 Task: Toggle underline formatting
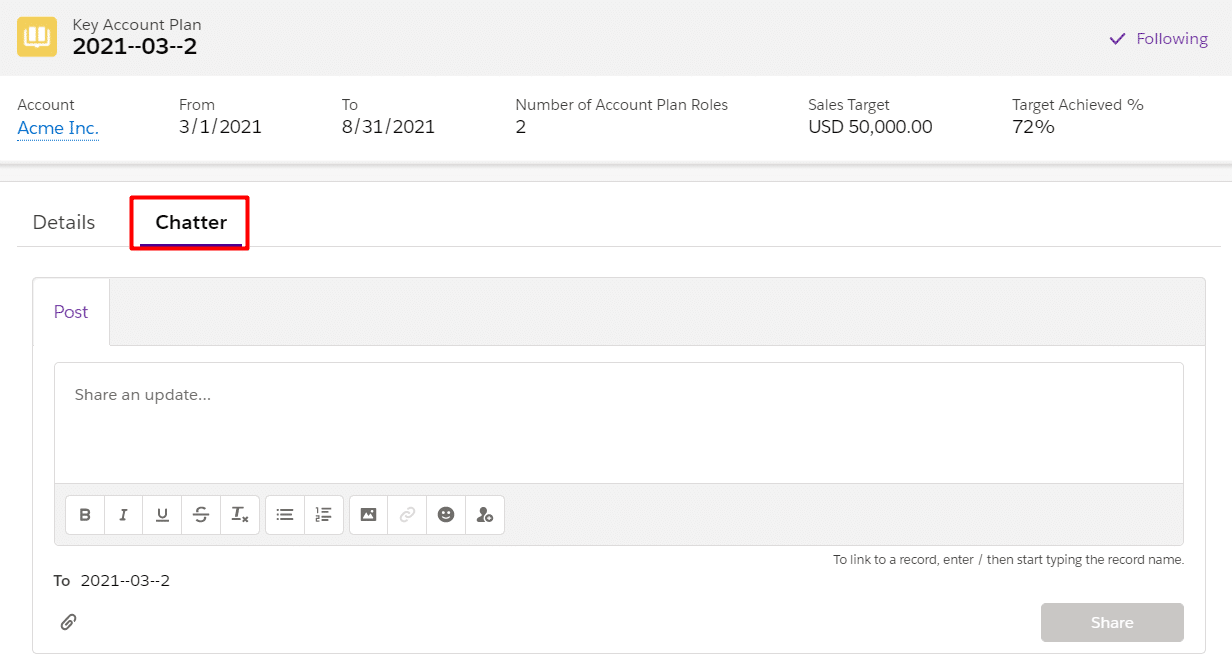[x=162, y=515]
